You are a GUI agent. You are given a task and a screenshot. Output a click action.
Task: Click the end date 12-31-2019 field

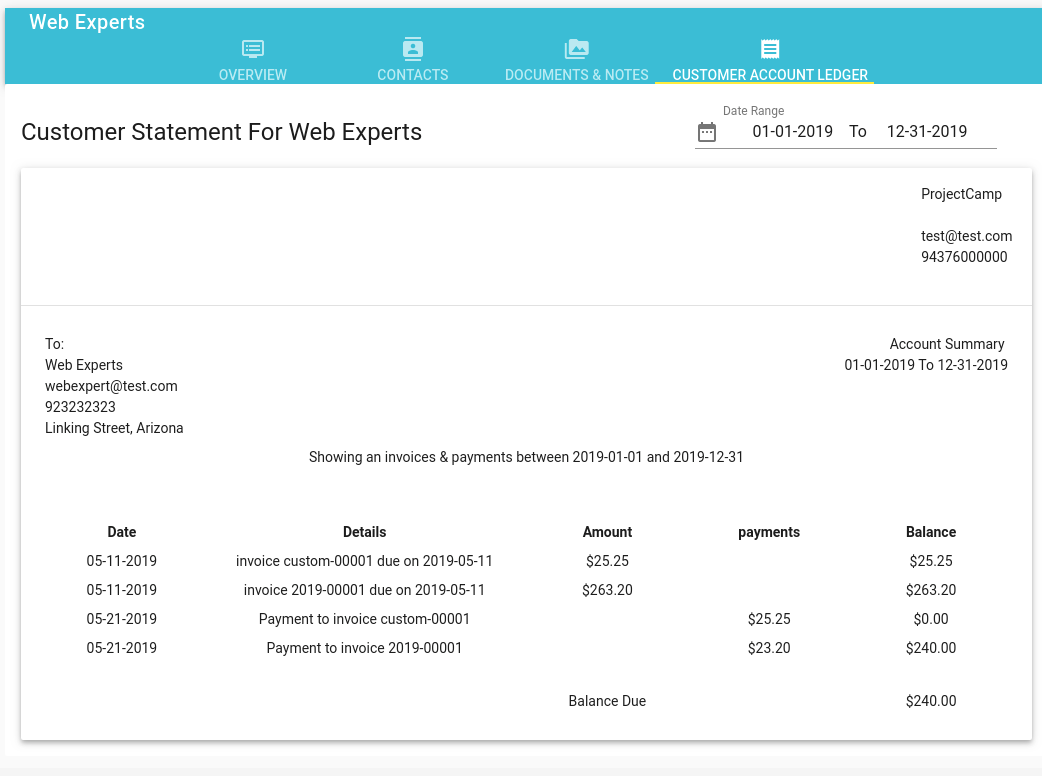coord(927,131)
